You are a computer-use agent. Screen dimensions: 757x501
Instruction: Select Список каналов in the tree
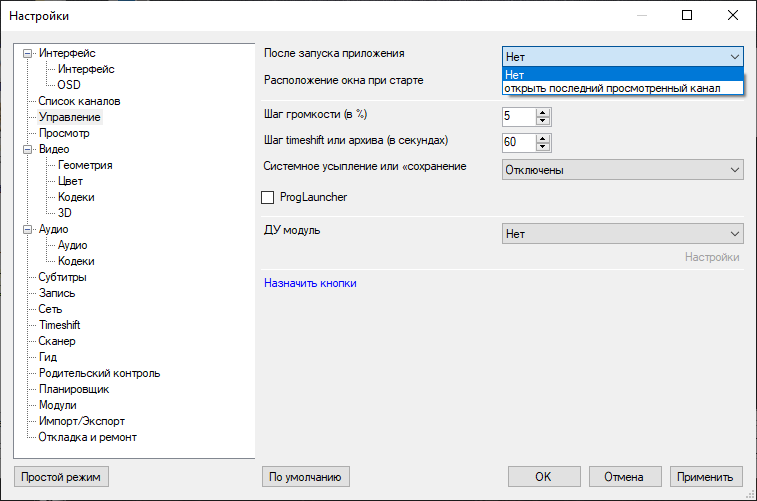(79, 101)
